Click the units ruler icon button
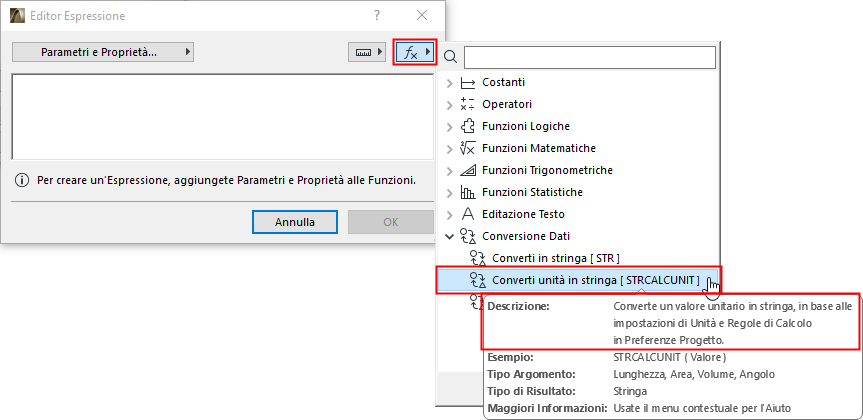 click(366, 51)
